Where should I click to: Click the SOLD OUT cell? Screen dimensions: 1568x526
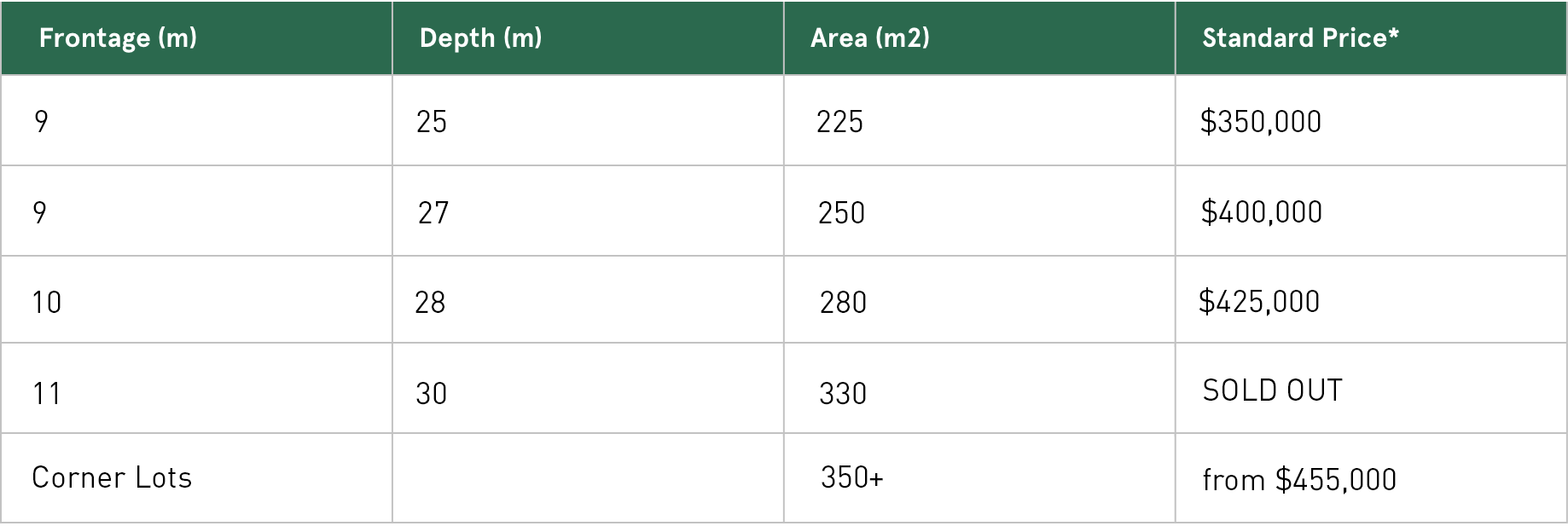point(1272,390)
